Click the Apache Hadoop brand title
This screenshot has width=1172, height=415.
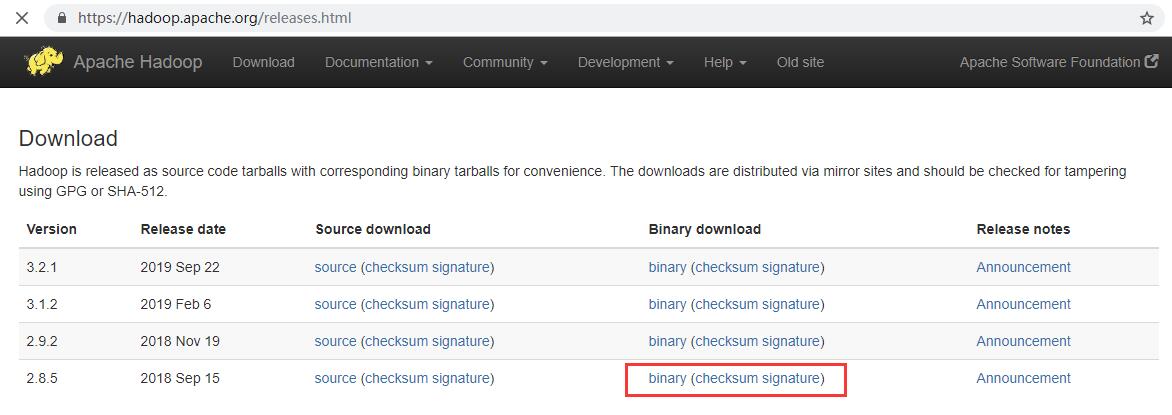click(x=138, y=62)
